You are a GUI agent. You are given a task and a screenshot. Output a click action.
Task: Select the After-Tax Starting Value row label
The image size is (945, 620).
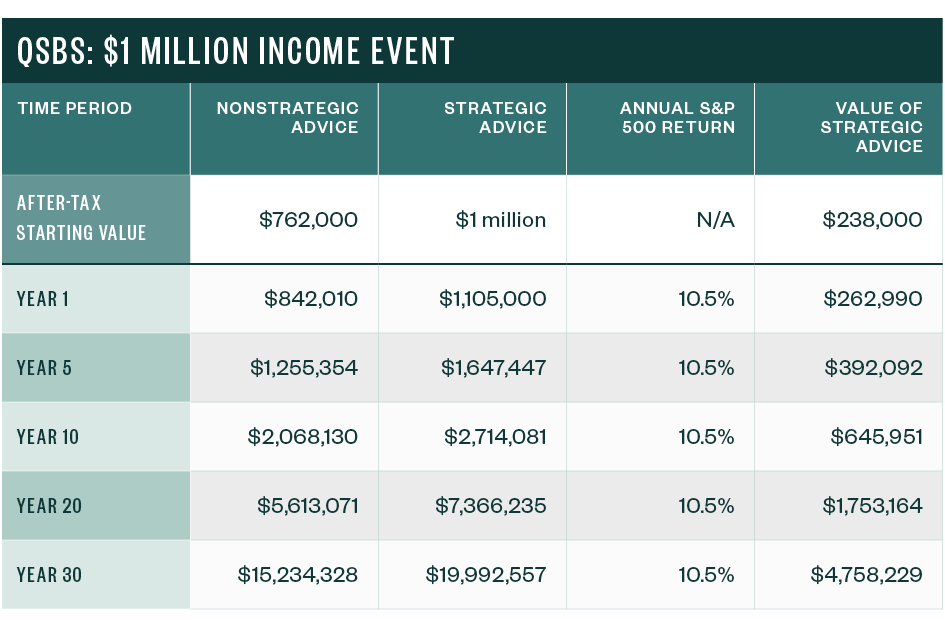pyautogui.click(x=82, y=218)
